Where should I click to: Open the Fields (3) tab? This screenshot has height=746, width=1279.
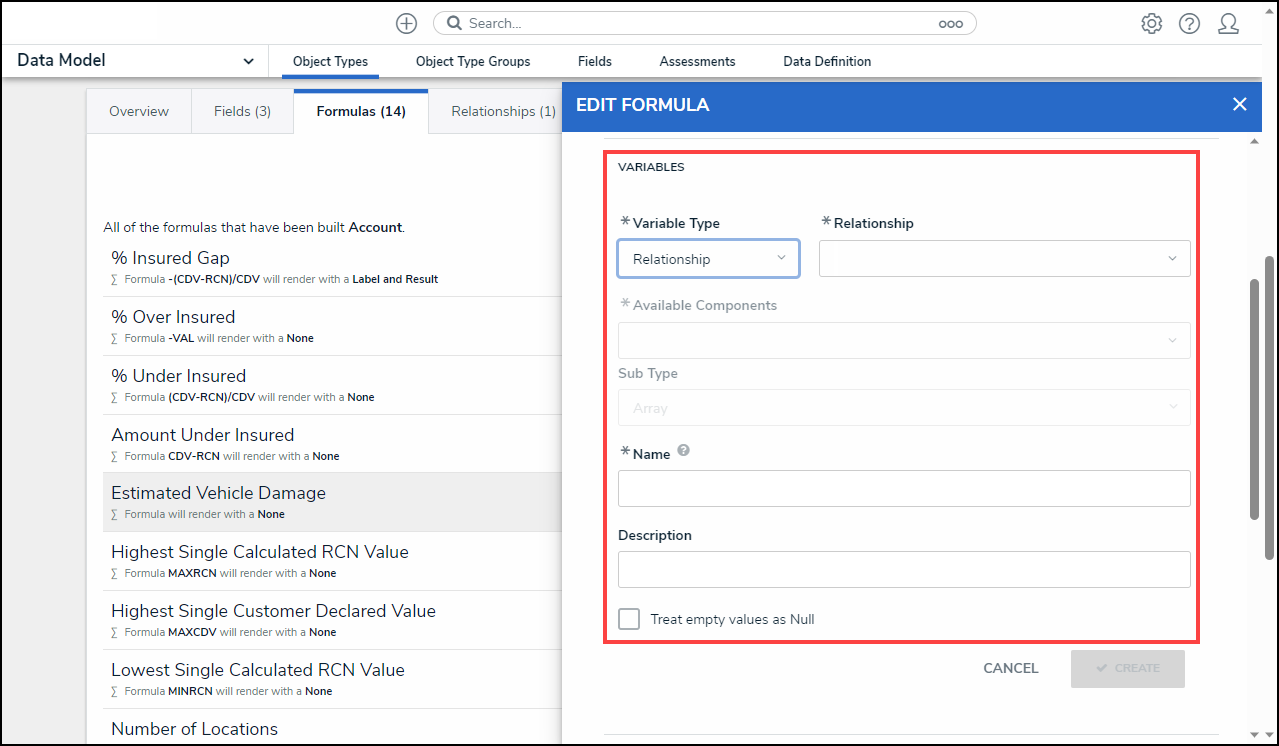click(242, 111)
